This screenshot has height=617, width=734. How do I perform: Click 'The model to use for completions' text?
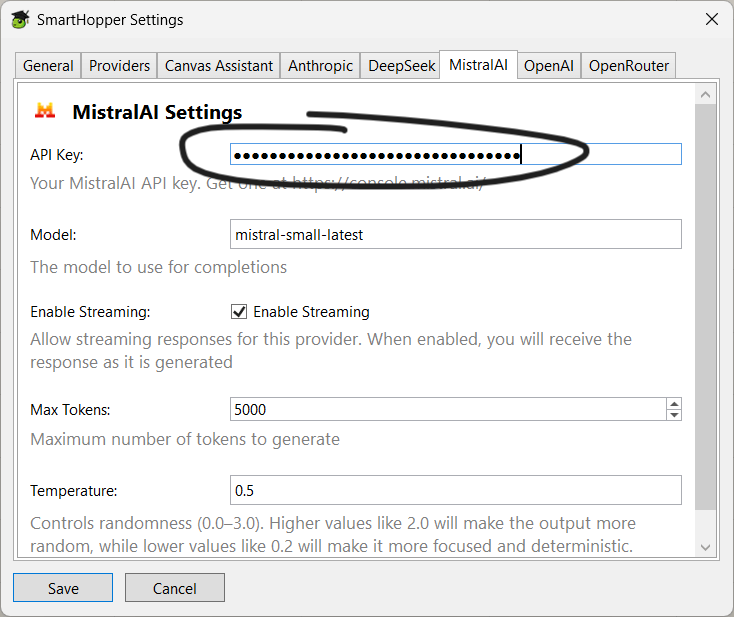[x=158, y=267]
